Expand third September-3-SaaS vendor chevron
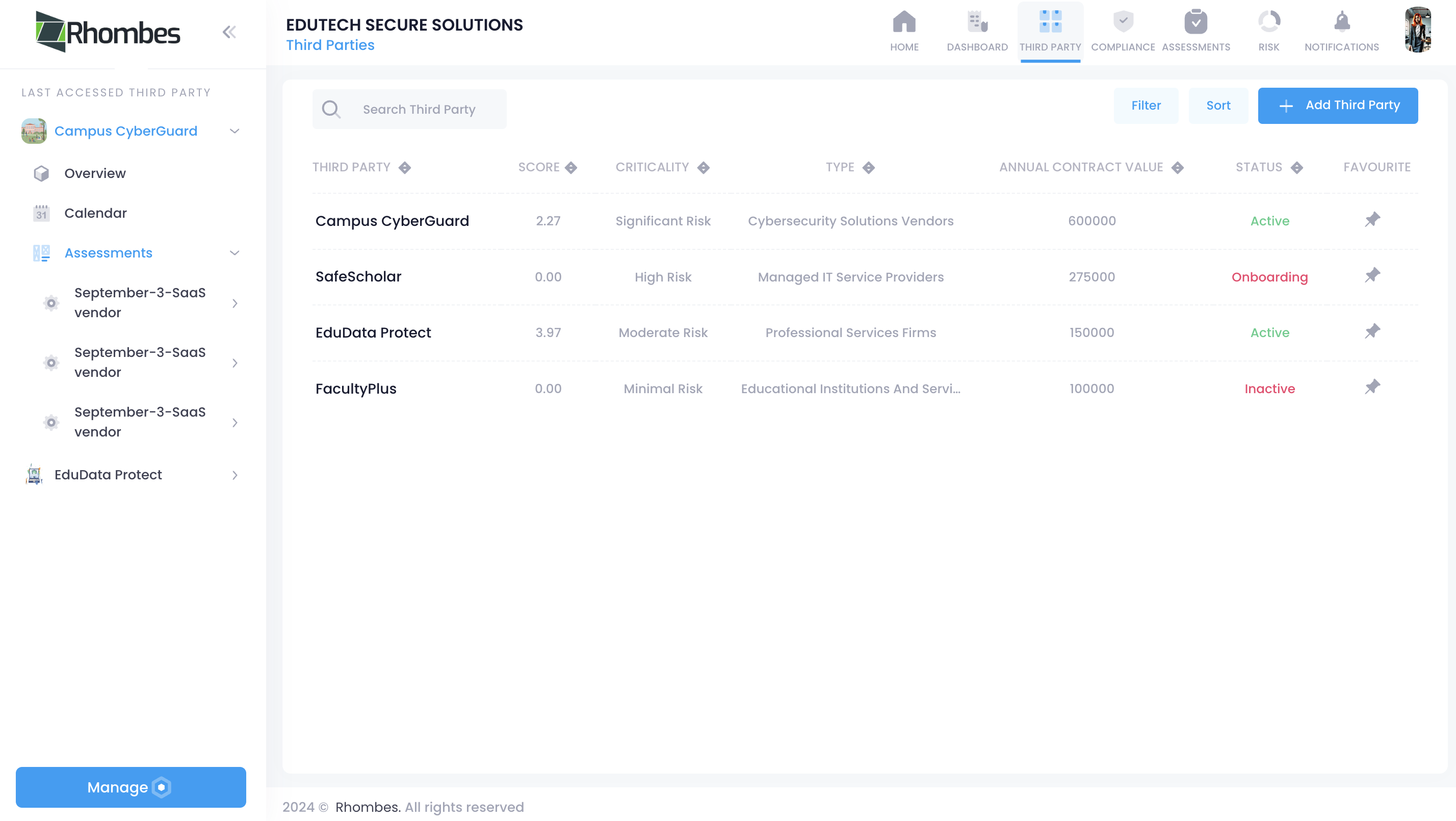The width and height of the screenshot is (1456, 821). (235, 423)
